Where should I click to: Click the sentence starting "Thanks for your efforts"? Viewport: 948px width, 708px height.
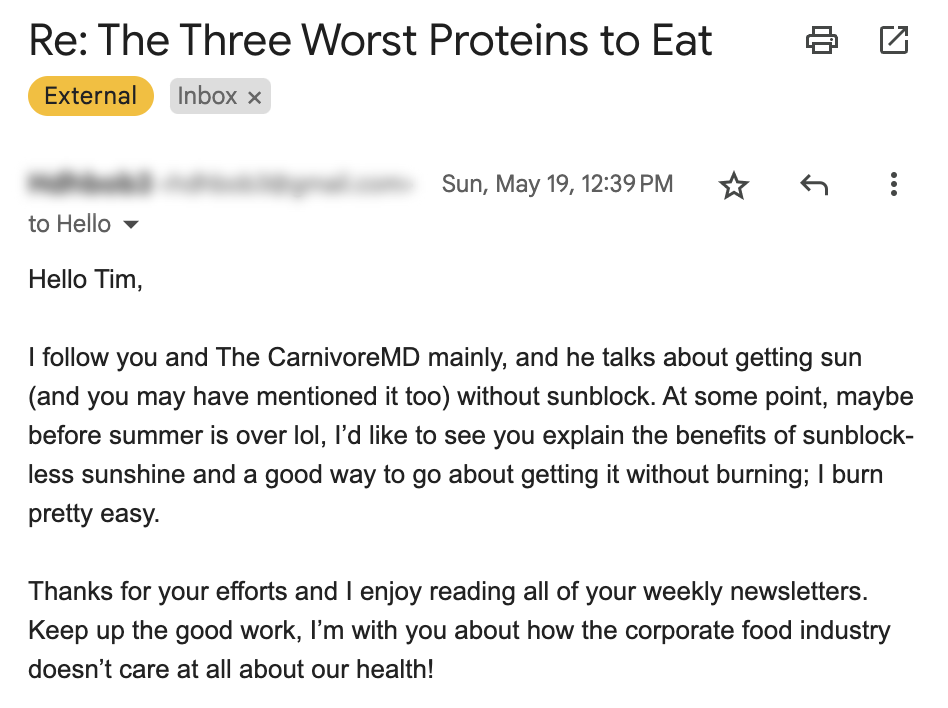448,591
